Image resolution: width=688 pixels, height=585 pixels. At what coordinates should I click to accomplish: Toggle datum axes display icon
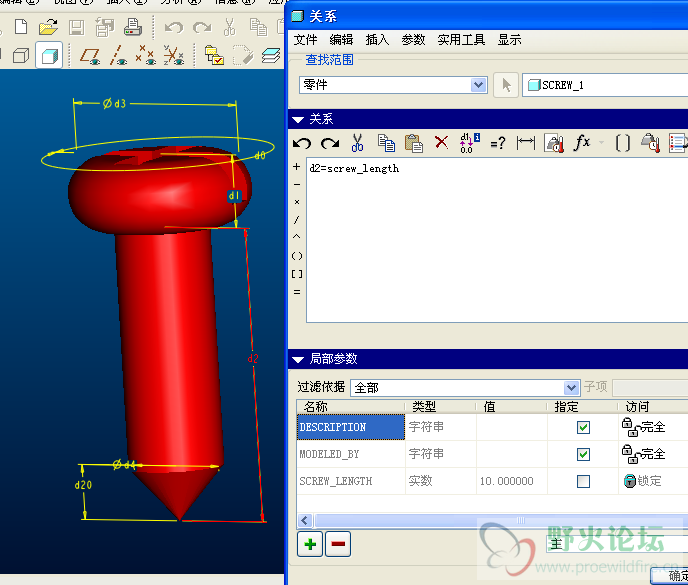118,56
